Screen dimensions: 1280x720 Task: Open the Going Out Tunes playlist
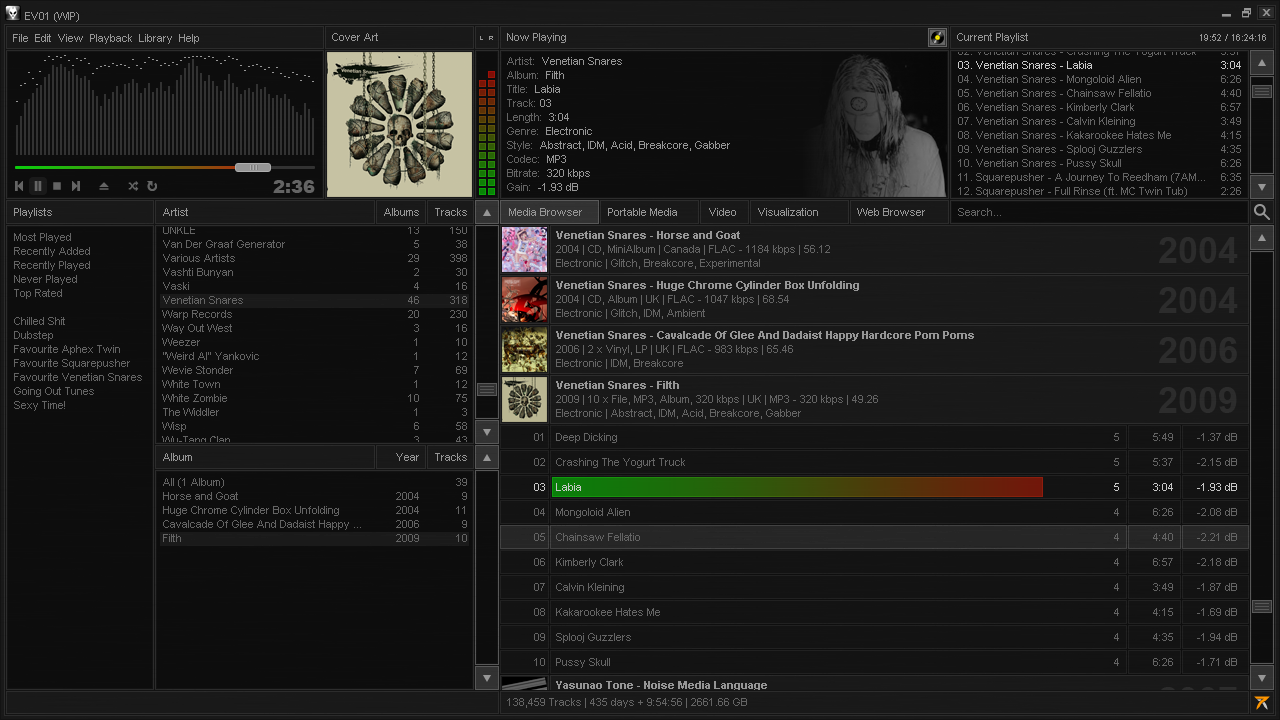point(54,391)
